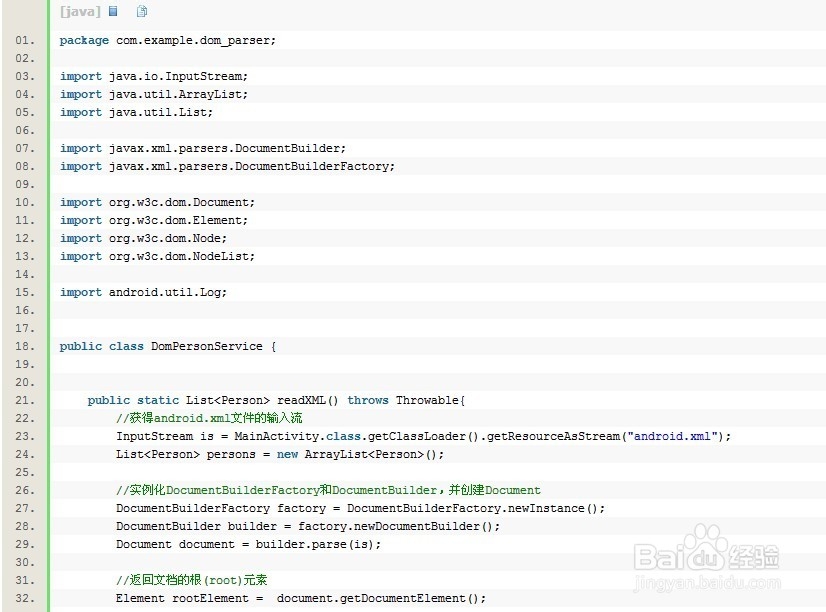The image size is (826, 612).
Task: Open the view plain code icon
Action: 113,11
